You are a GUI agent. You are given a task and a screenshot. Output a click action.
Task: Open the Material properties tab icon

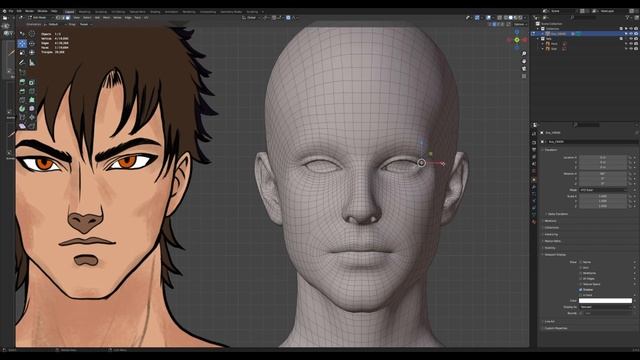tap(534, 222)
